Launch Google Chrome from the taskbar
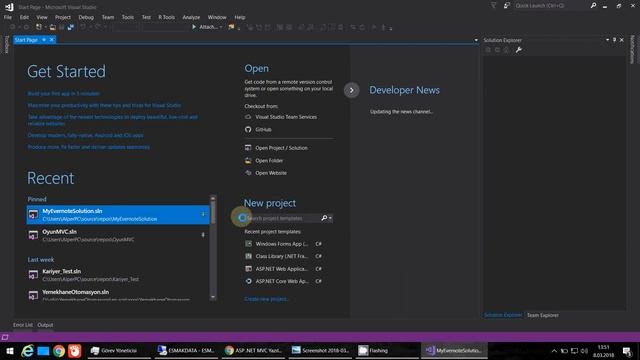640x360 pixels. [x=59, y=351]
